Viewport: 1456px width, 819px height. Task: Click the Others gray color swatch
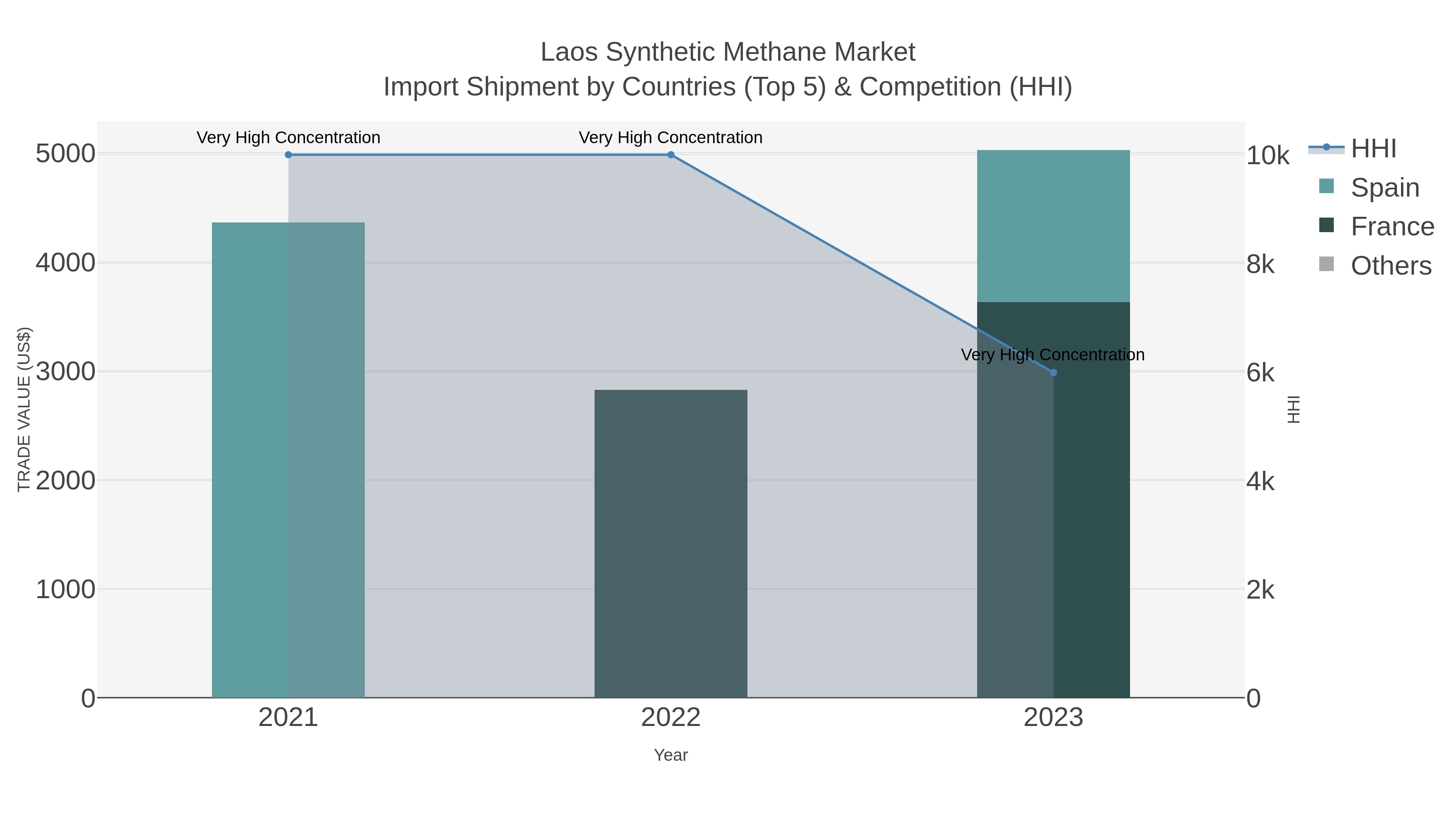(x=1326, y=264)
